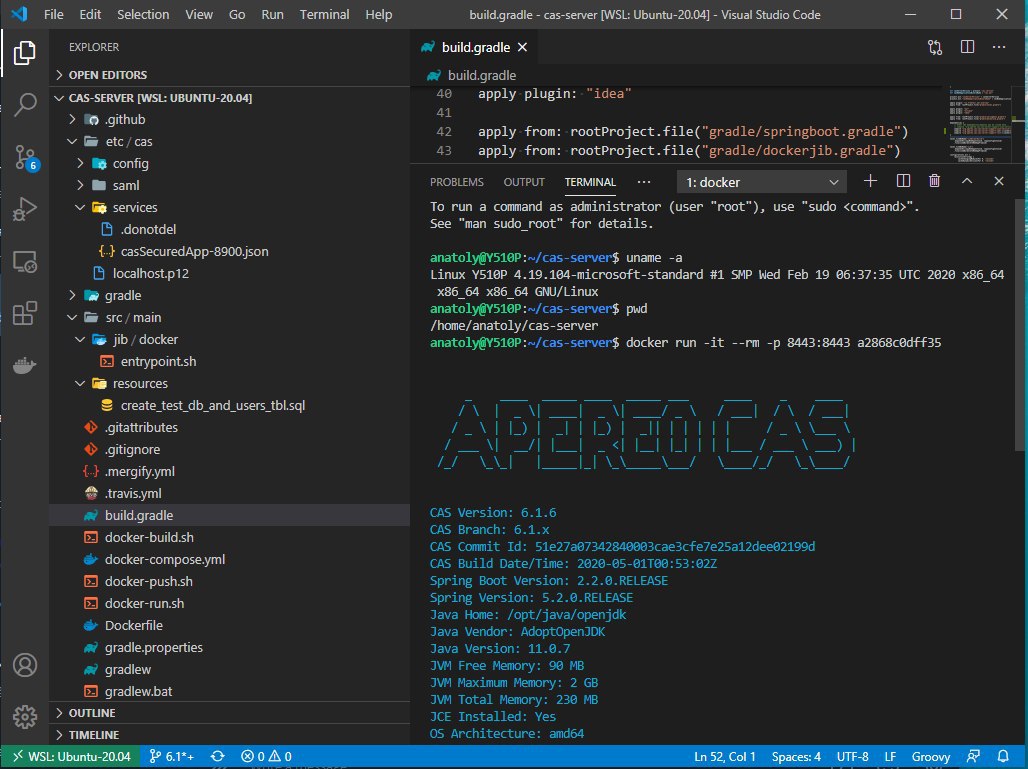
Task: Open Dockerfile in explorer
Action: 229,625
